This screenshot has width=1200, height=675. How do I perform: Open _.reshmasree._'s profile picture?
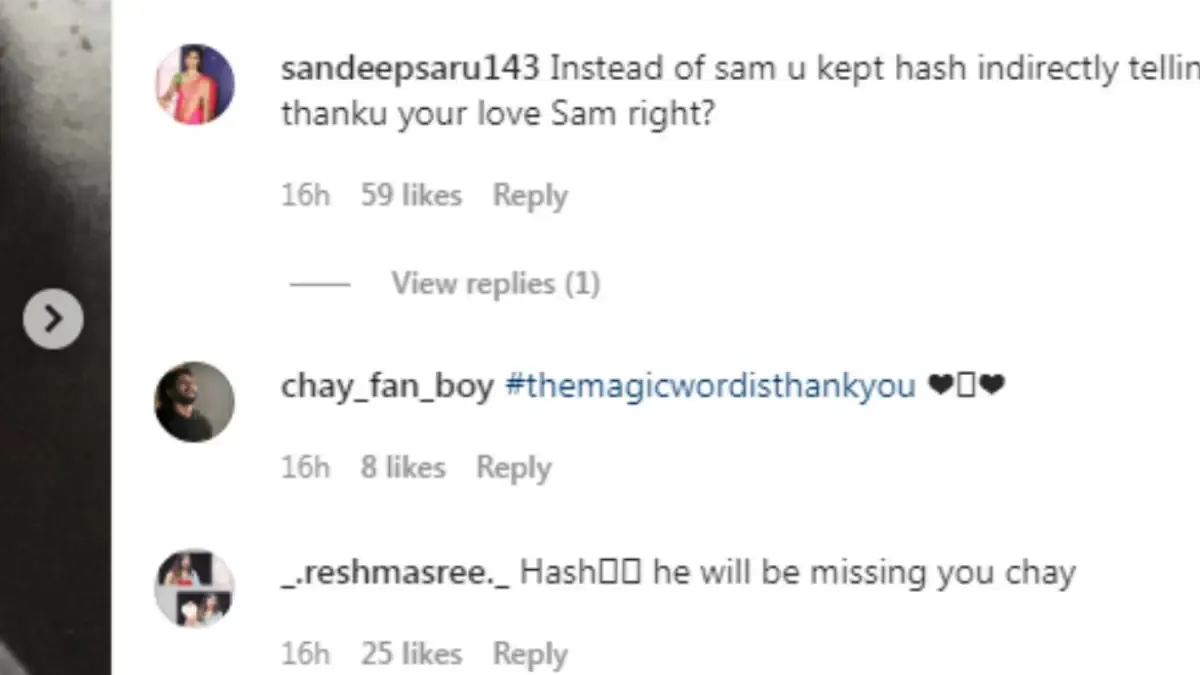194,588
